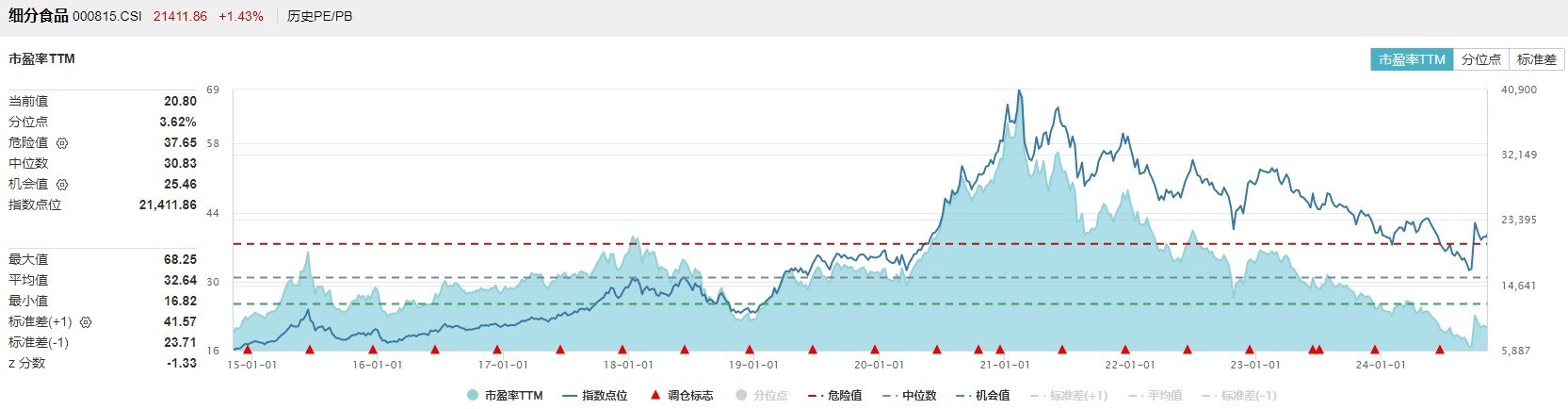1568x409 pixels.
Task: Open 历史PE/PB header link
Action: tap(320, 16)
